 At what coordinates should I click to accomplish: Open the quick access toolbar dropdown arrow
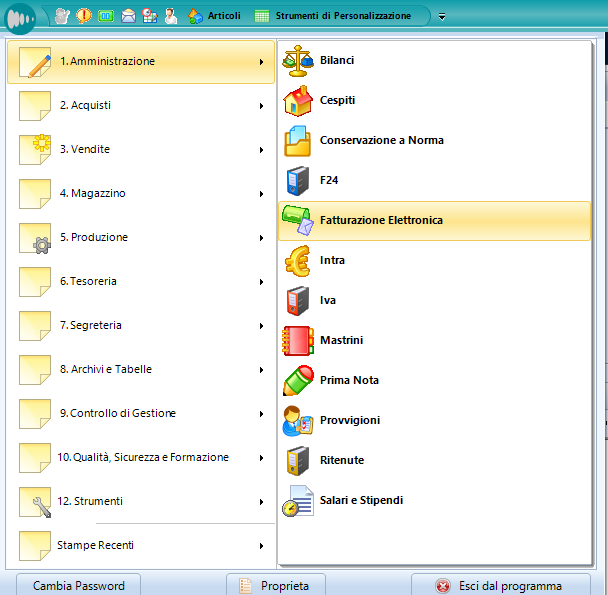point(442,17)
